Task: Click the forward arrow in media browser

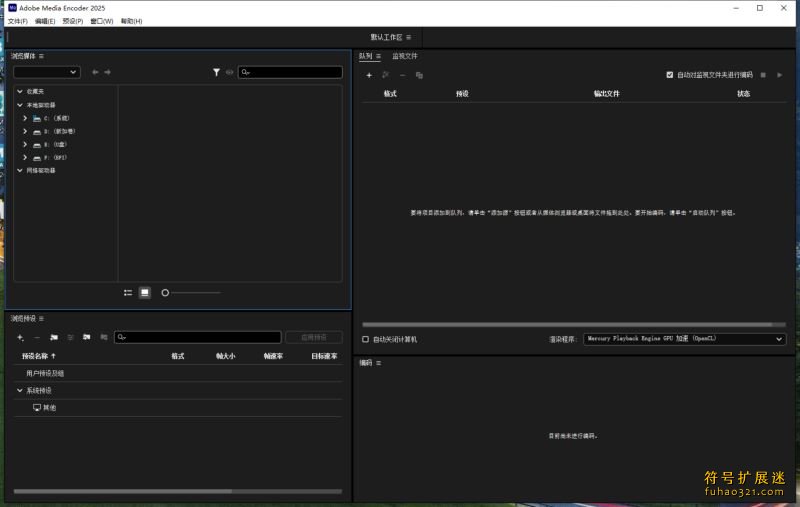Action: 108,72
